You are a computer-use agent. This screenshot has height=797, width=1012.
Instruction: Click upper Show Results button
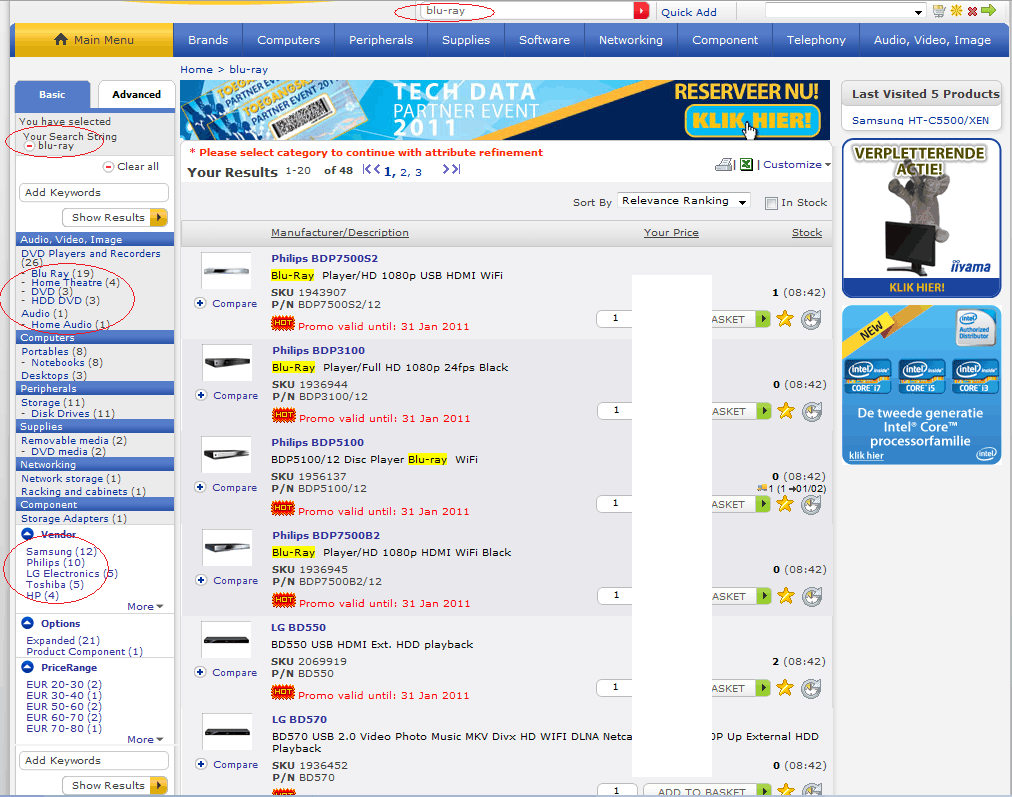click(115, 217)
